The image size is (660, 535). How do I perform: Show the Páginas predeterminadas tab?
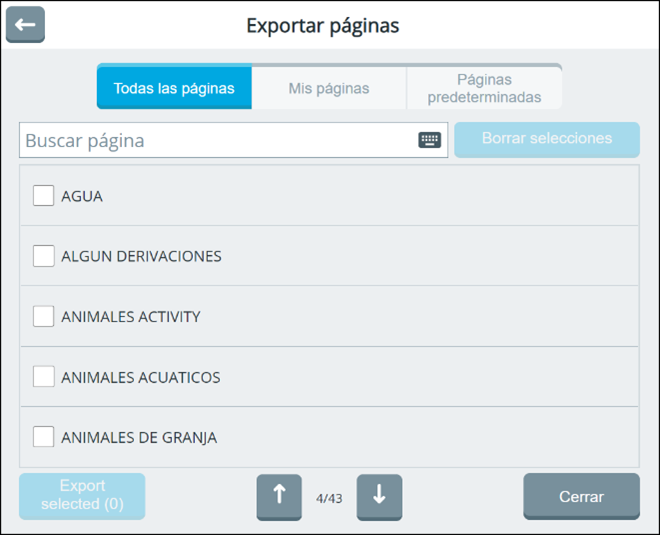[484, 88]
